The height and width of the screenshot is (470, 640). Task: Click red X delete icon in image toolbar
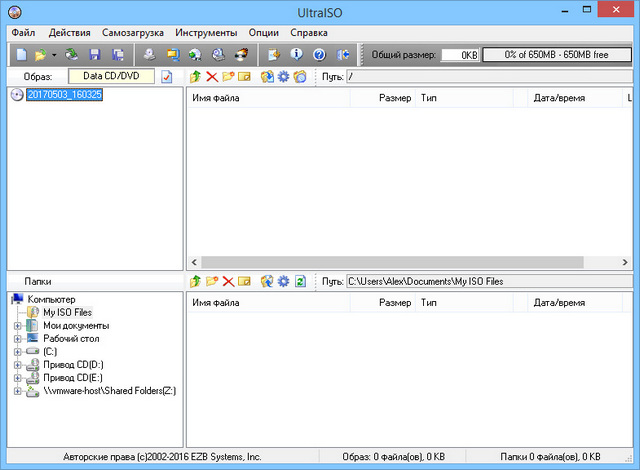pyautogui.click(x=211, y=76)
